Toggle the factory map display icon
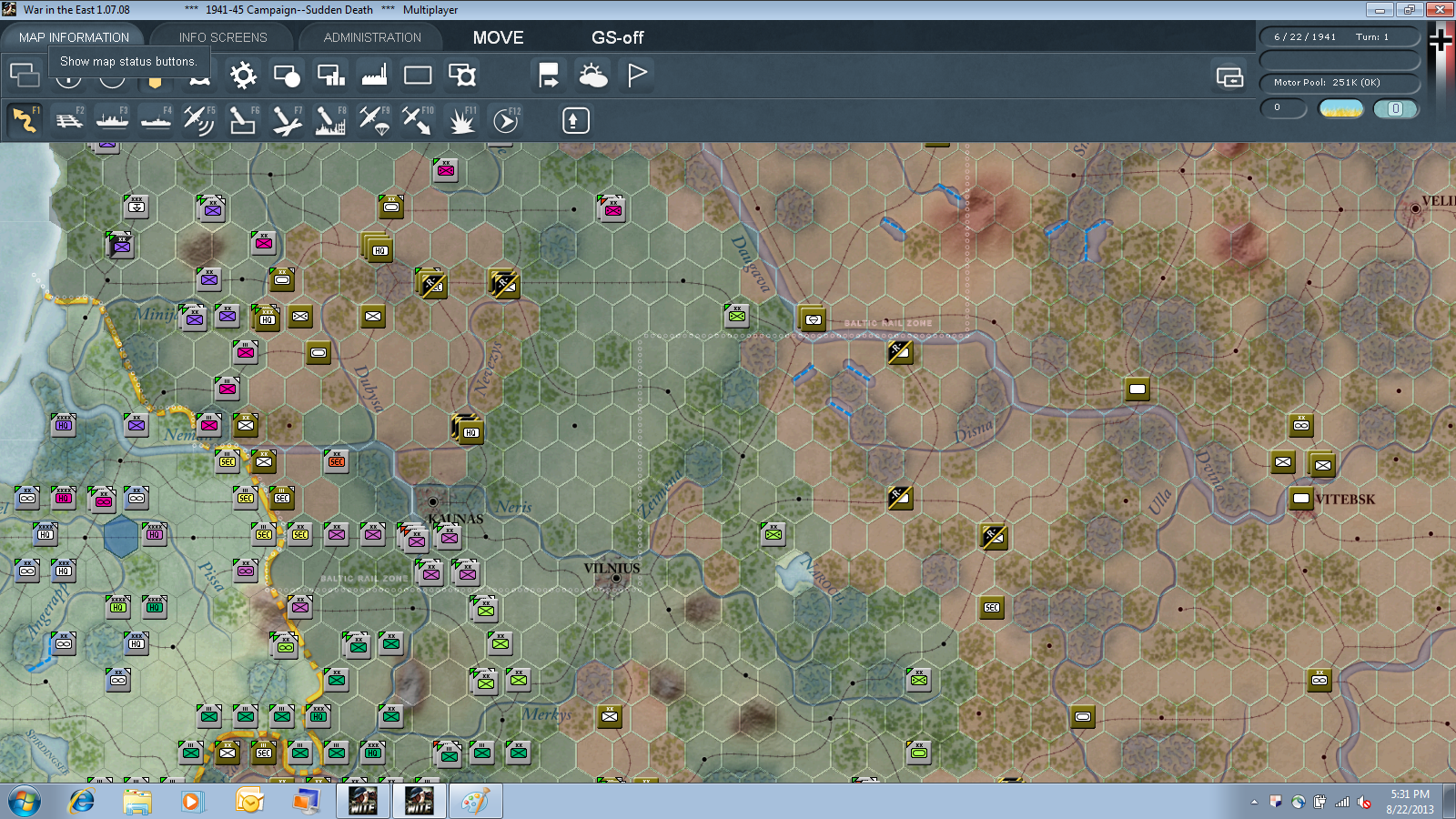 [x=374, y=75]
